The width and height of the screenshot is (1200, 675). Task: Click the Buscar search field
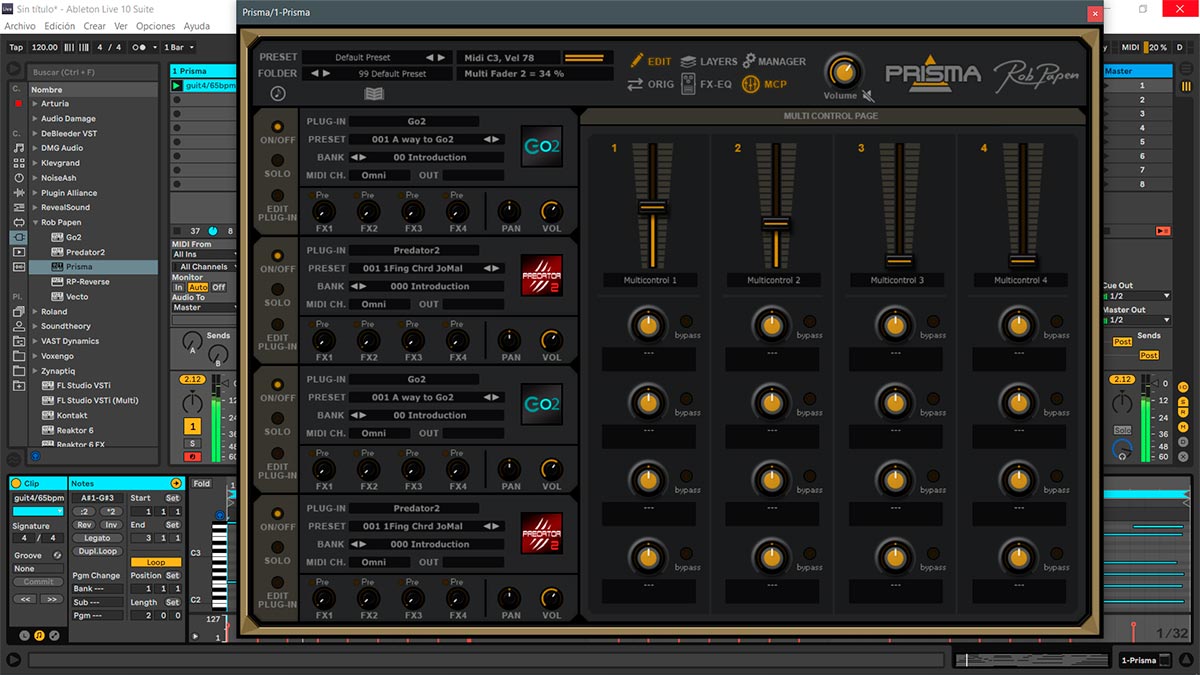[x=92, y=73]
